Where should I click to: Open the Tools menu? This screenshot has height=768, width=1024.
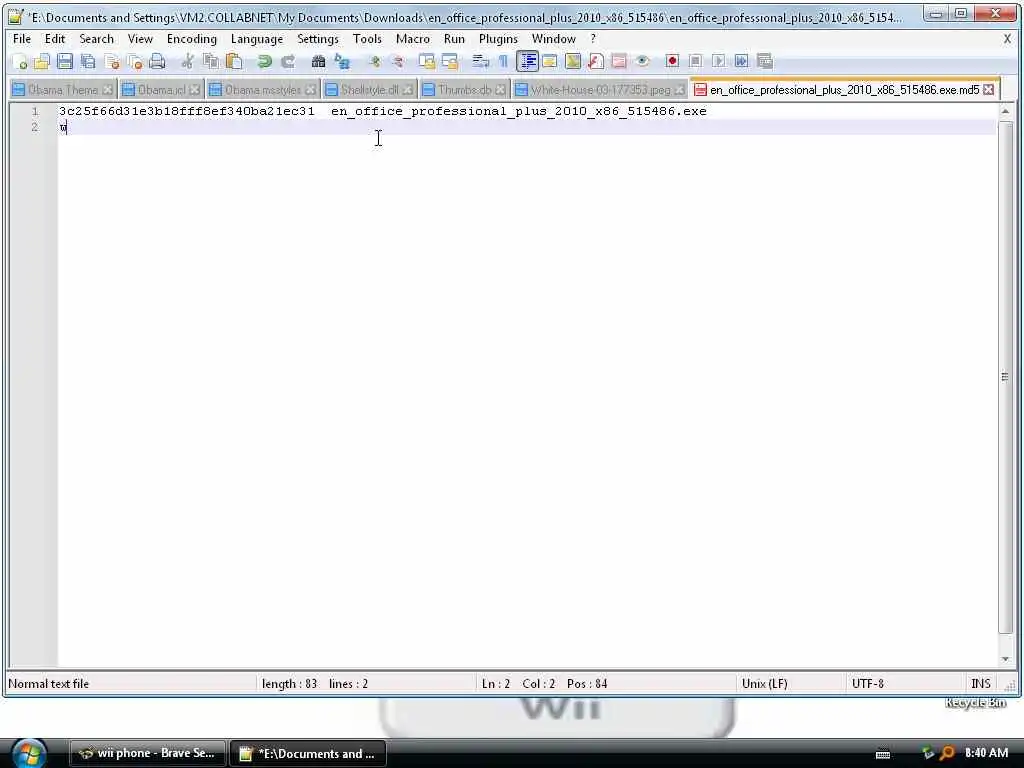click(x=367, y=39)
